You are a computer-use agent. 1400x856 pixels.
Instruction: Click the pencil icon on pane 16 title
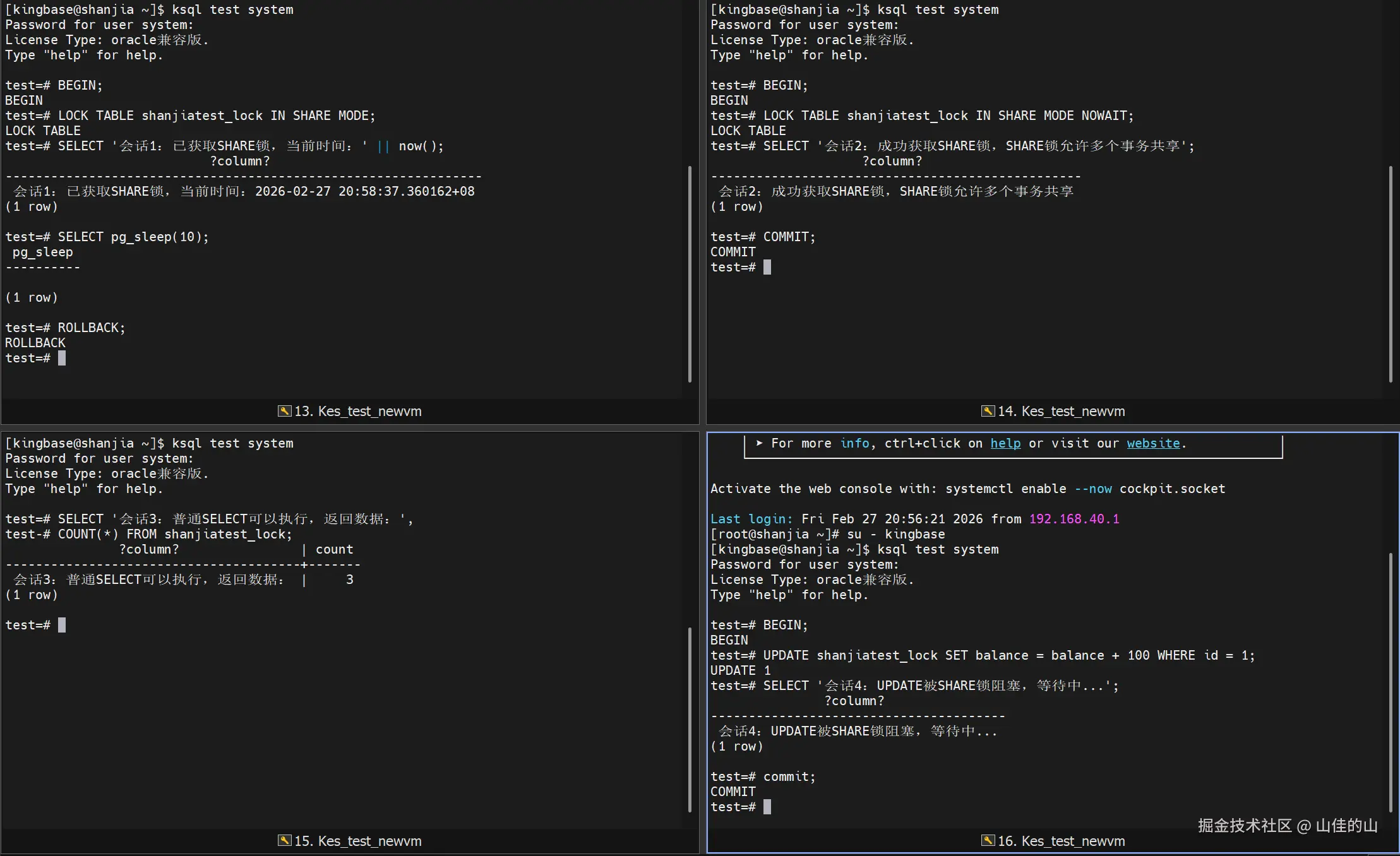tap(988, 840)
